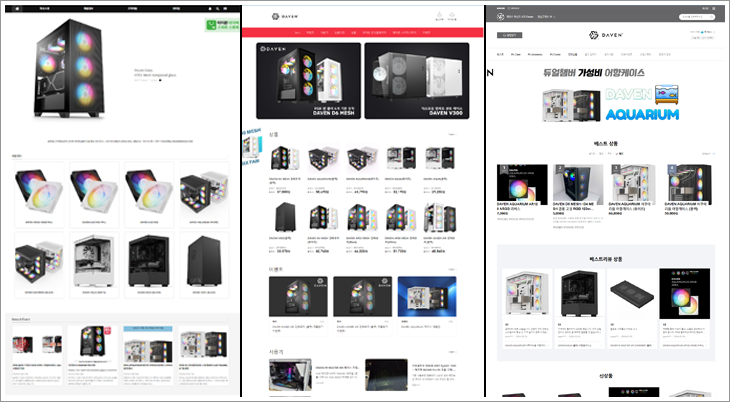Image resolution: width=730 pixels, height=402 pixels.
Task: Open the plain black tower product on the middle page
Action: [x=285, y=218]
